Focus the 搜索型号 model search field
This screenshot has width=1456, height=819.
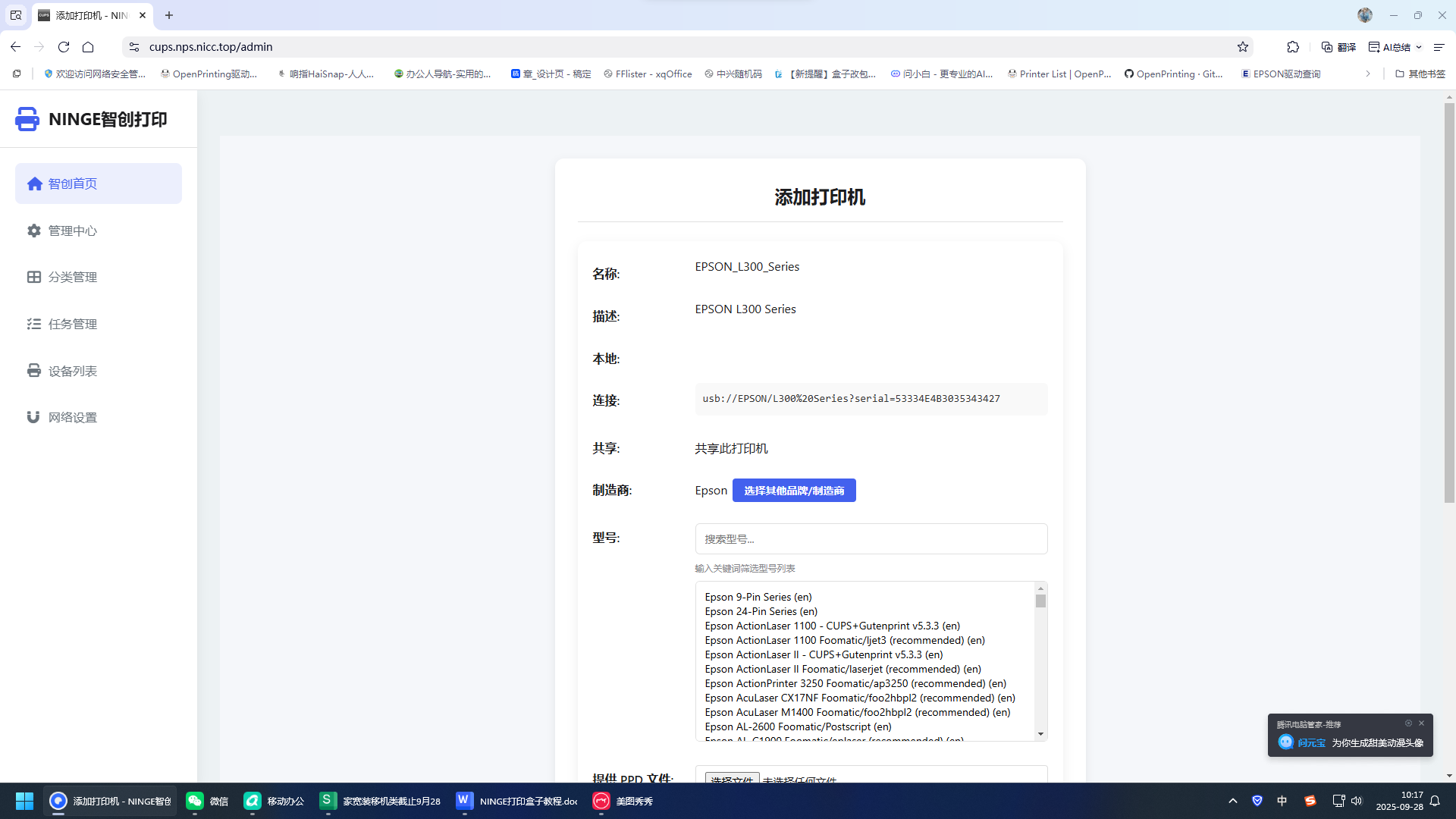click(871, 539)
